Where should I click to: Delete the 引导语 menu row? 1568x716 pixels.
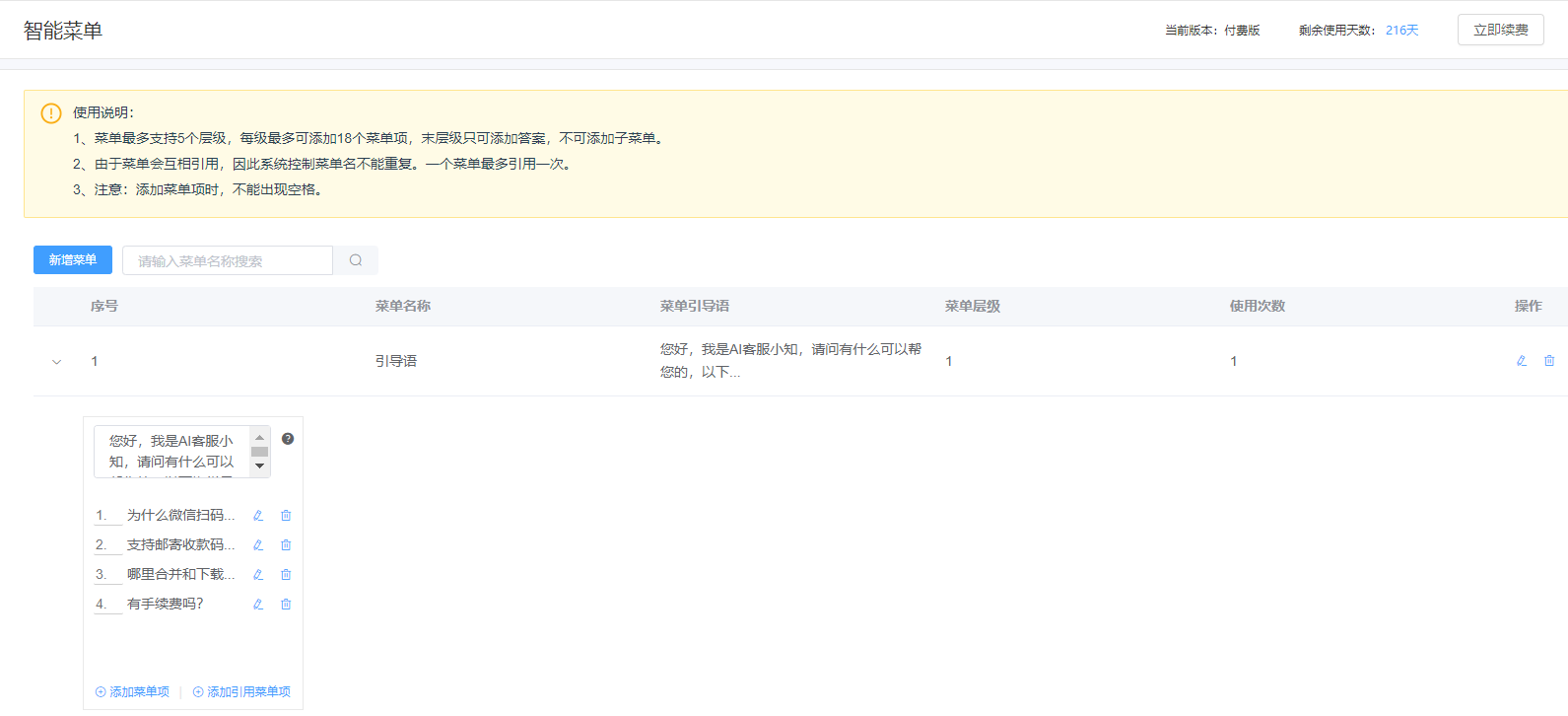click(1549, 361)
